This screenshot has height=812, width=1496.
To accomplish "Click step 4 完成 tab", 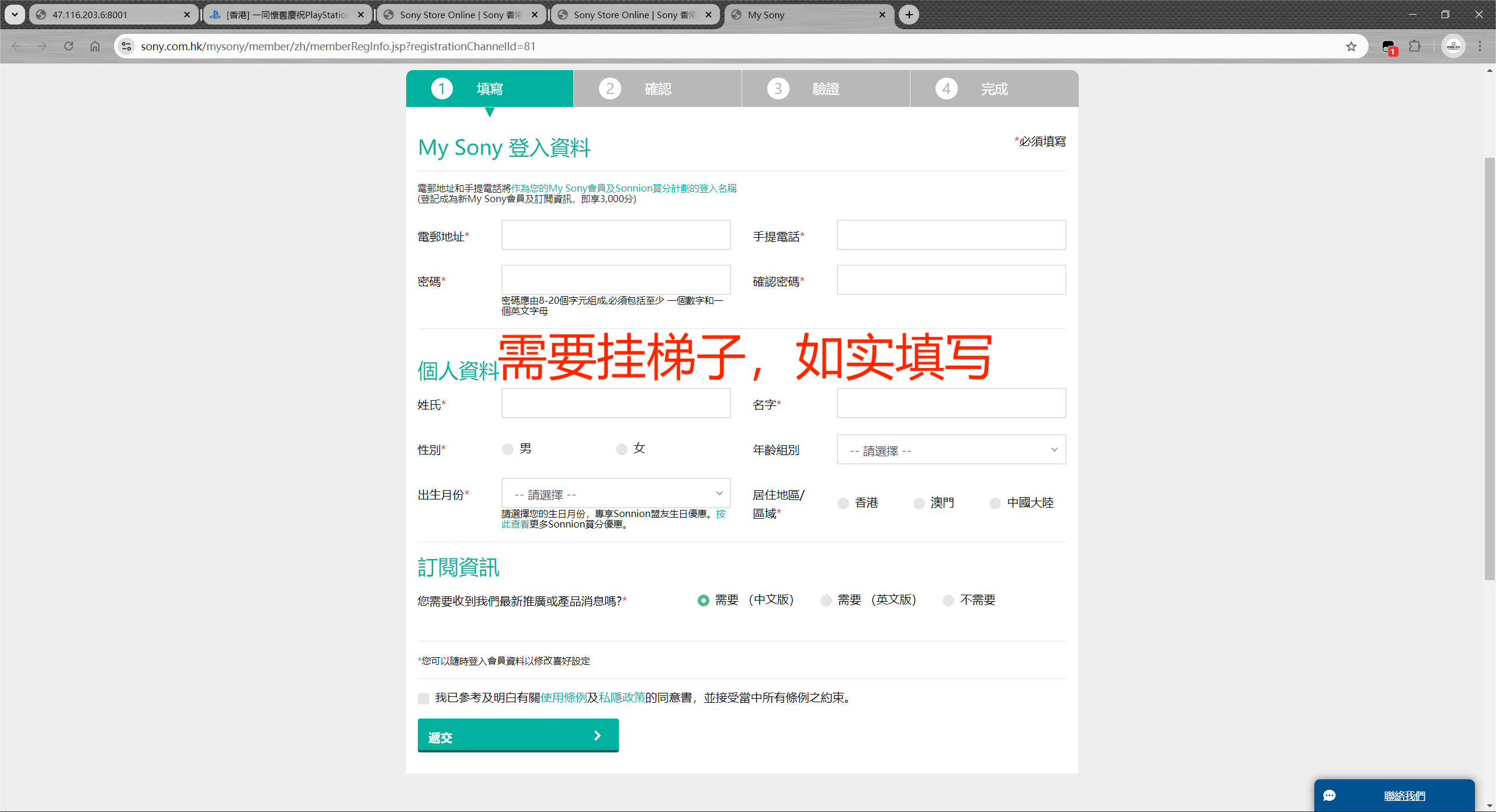I will click(x=994, y=89).
